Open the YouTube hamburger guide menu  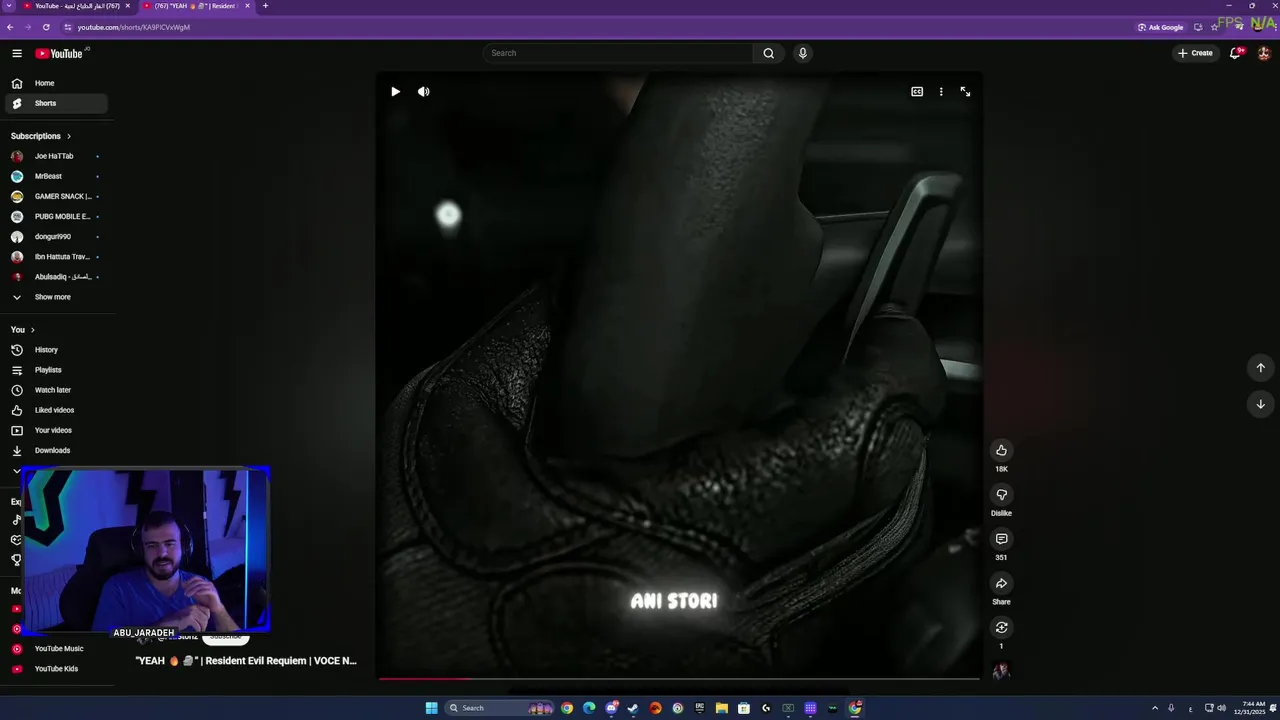[x=17, y=53]
